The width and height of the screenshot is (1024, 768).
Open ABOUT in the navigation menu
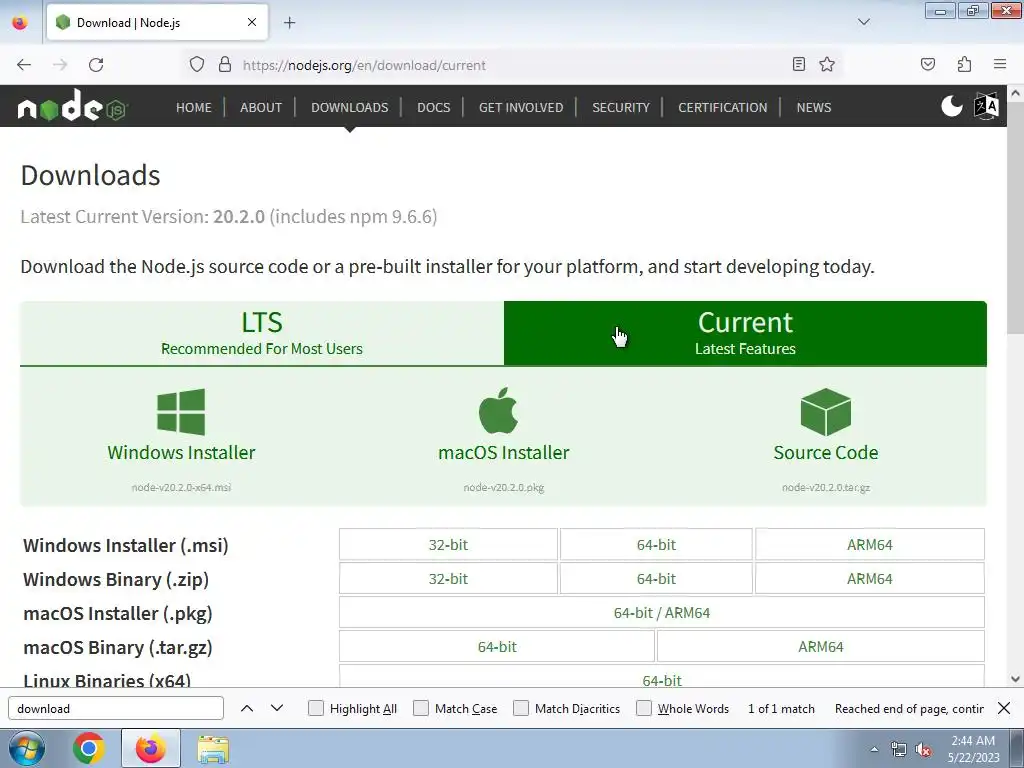[x=261, y=107]
